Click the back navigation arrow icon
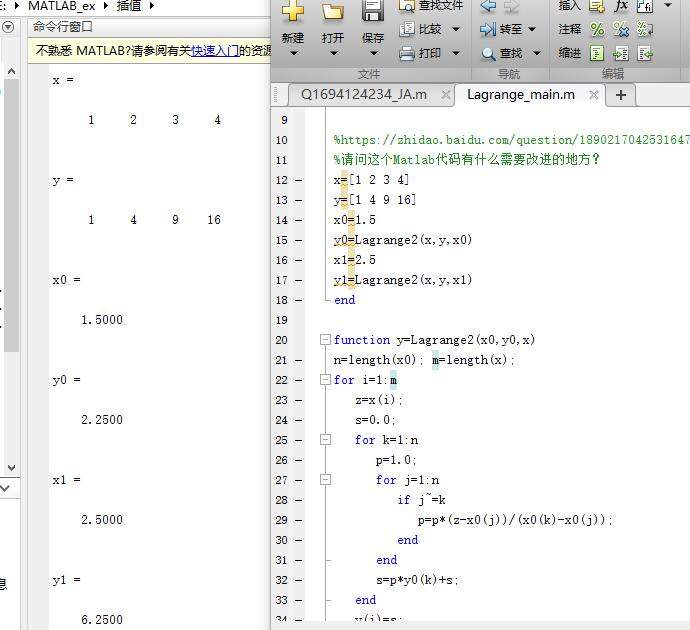The image size is (690, 630). click(x=487, y=6)
